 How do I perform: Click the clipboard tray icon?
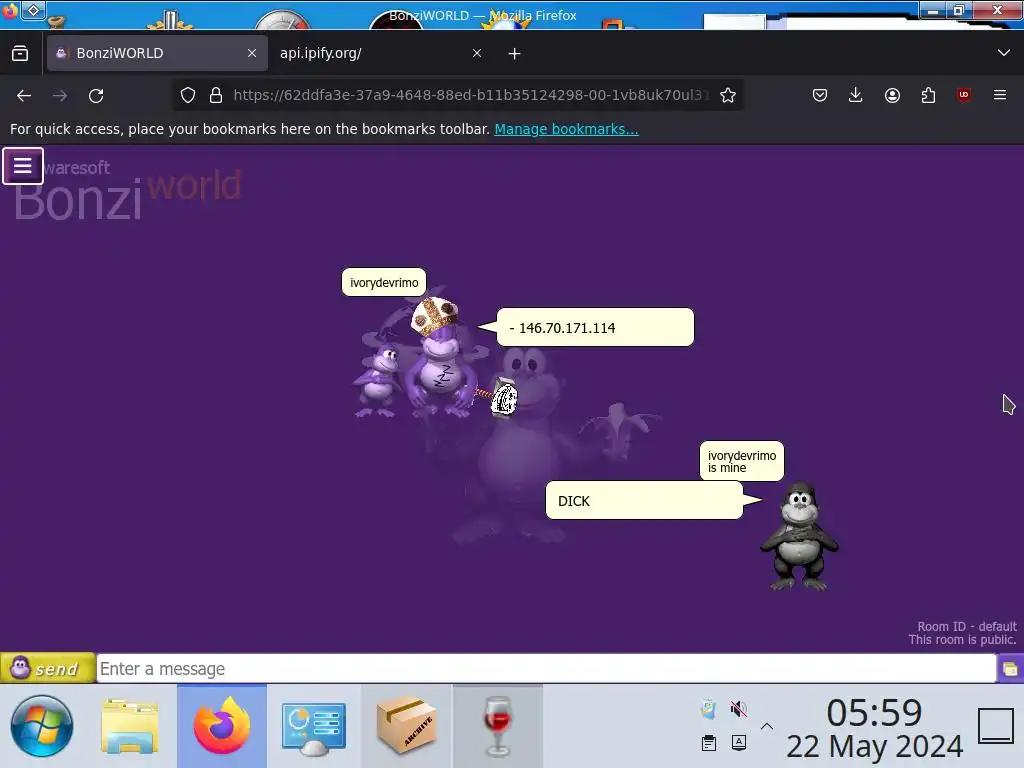pos(709,743)
